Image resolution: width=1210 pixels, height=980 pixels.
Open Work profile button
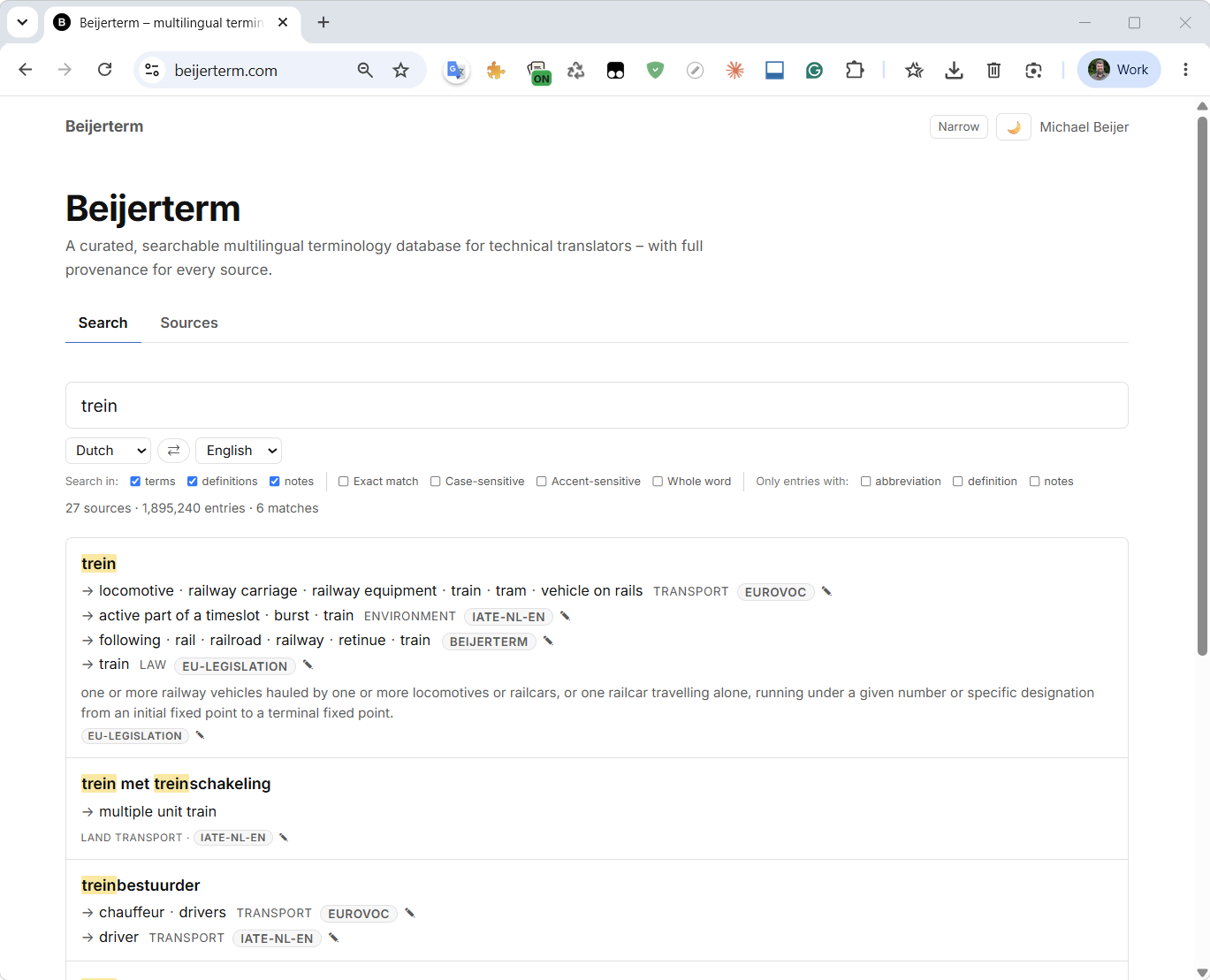1119,70
